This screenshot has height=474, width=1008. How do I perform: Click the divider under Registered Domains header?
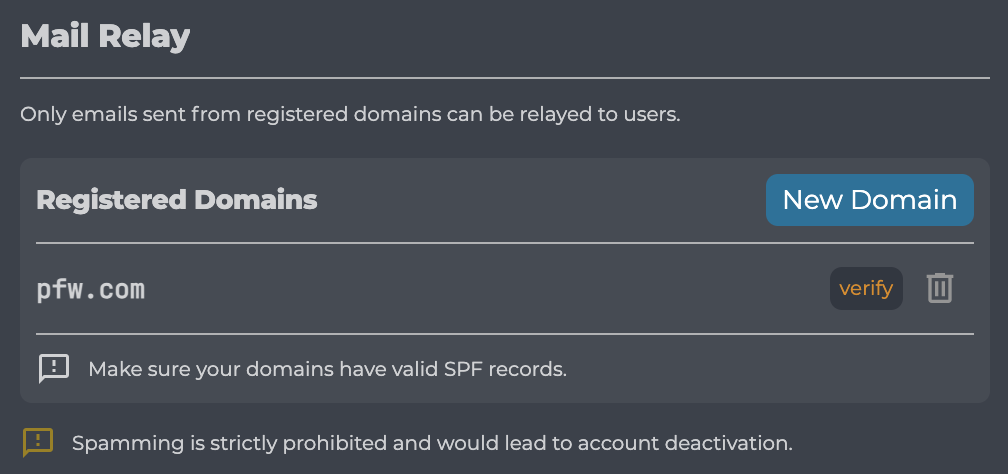504,243
